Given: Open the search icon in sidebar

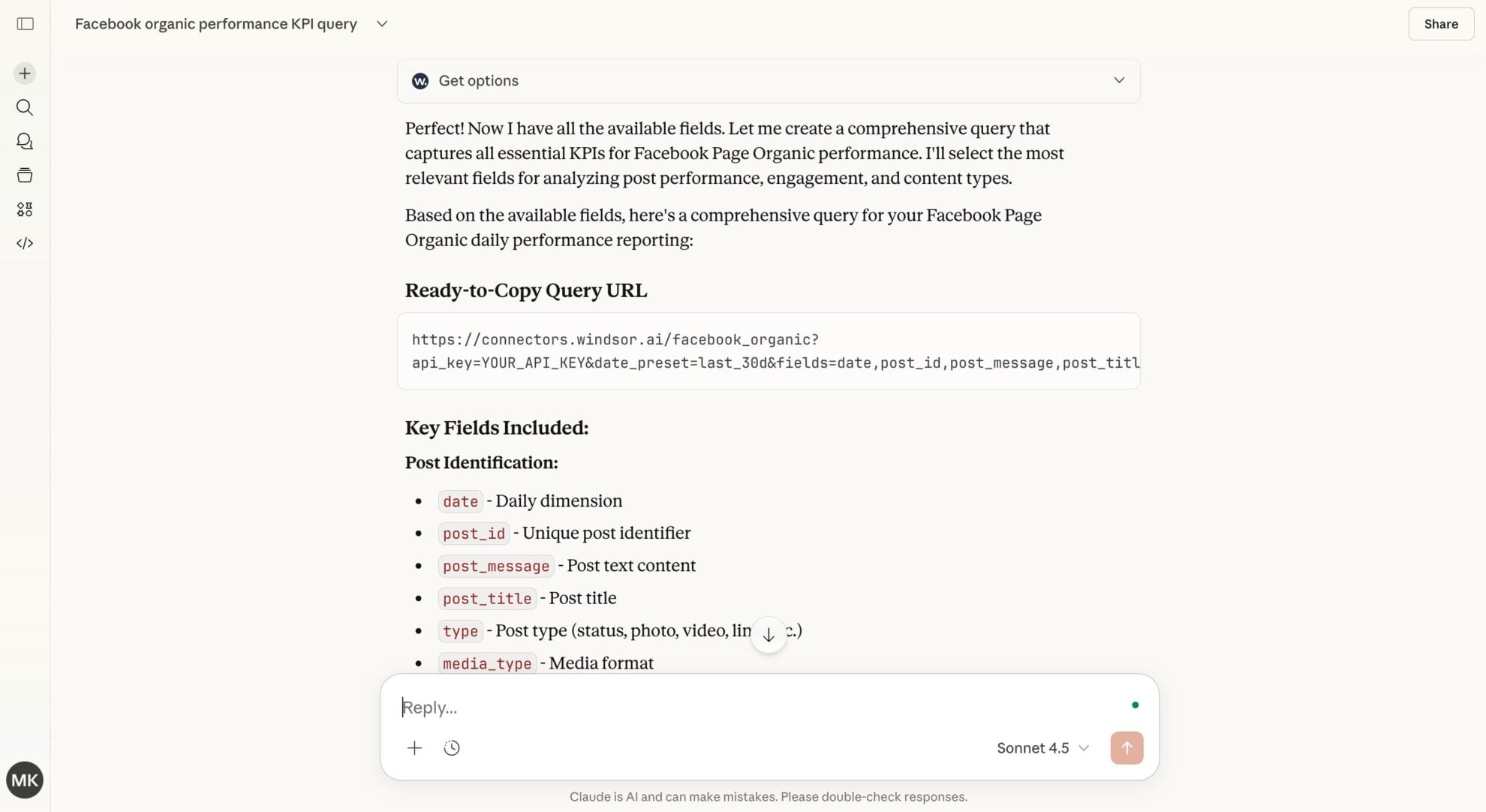Looking at the screenshot, I should point(25,107).
